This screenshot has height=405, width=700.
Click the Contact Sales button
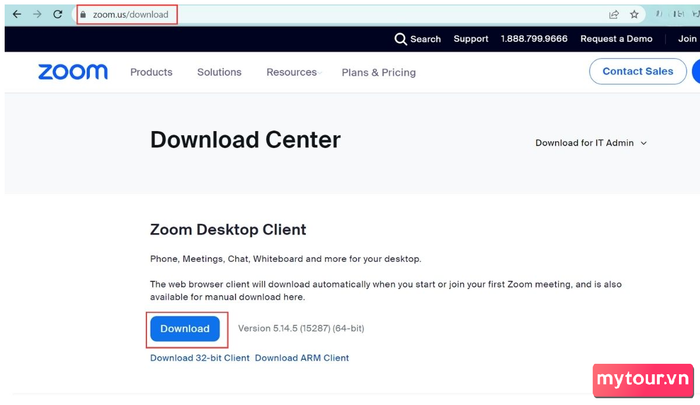point(638,71)
